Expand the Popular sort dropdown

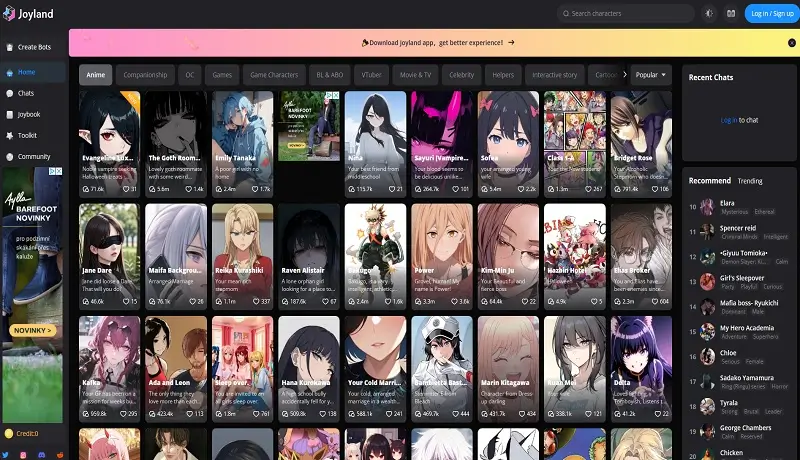pyautogui.click(x=652, y=75)
